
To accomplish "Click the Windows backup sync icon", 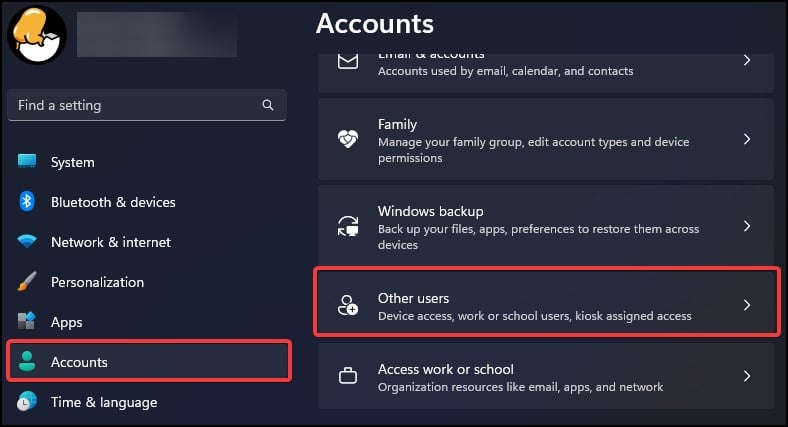I will pos(348,227).
